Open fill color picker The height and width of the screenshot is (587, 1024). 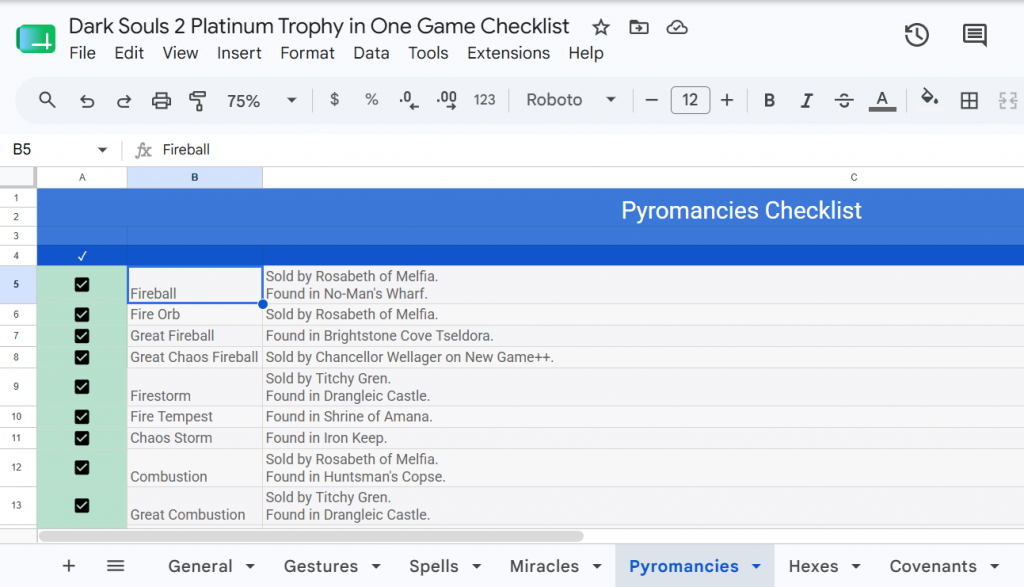click(929, 99)
